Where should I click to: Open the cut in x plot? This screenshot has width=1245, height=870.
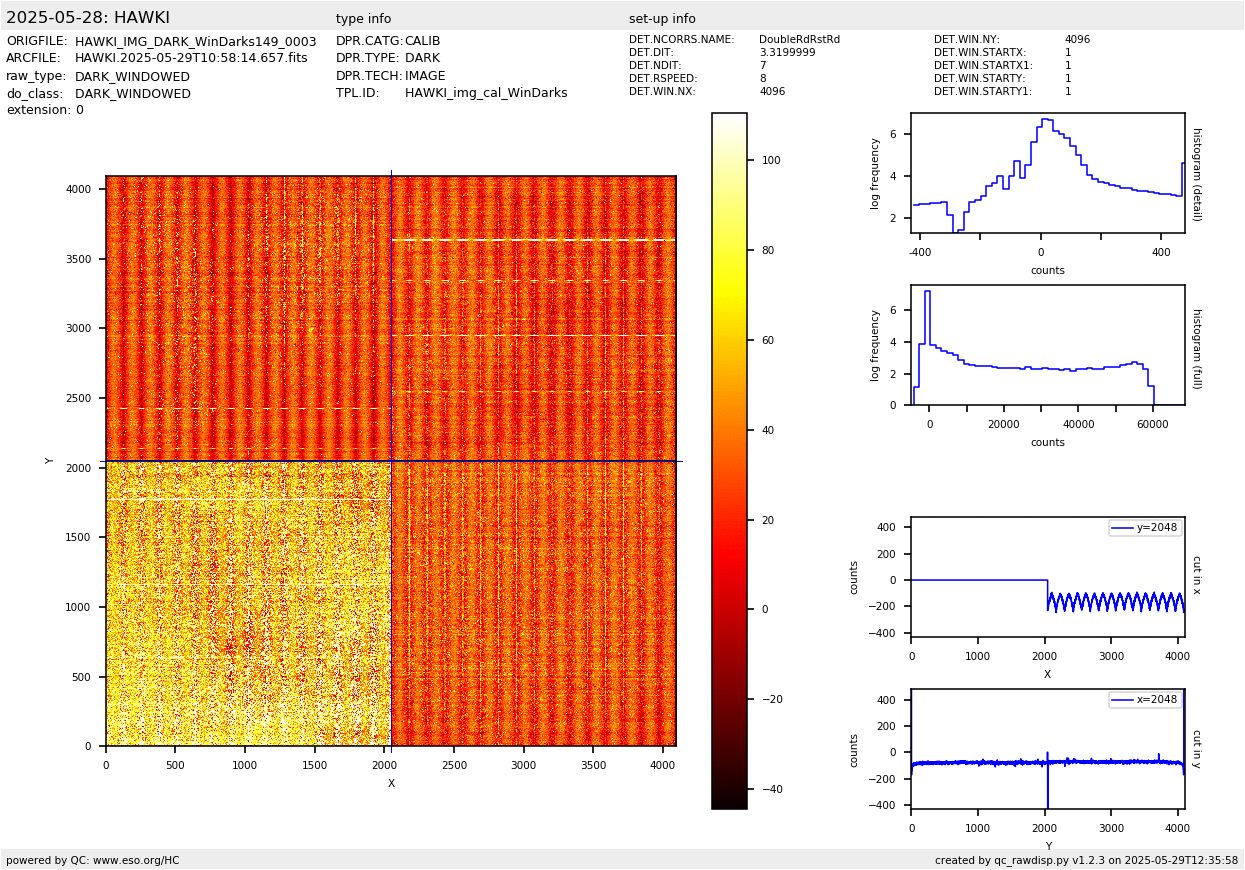pyautogui.click(x=1047, y=577)
